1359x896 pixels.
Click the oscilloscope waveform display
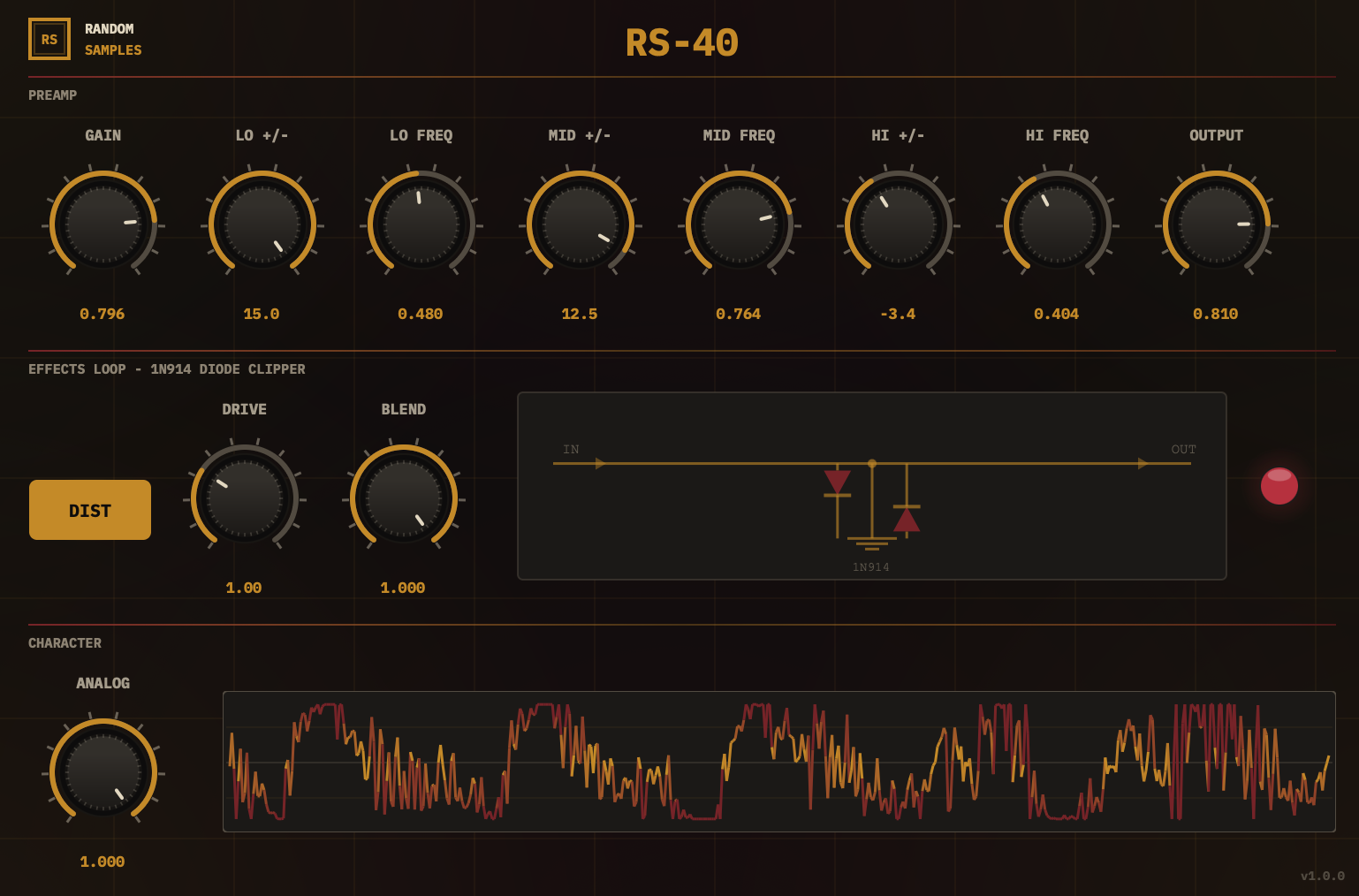tap(778, 761)
